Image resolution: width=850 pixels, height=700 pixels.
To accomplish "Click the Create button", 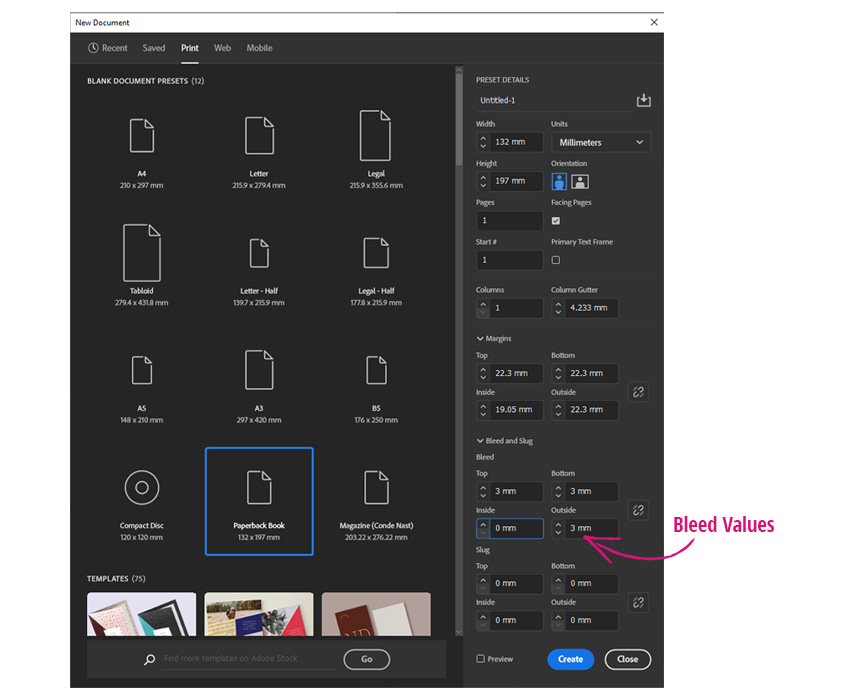I will (x=571, y=659).
